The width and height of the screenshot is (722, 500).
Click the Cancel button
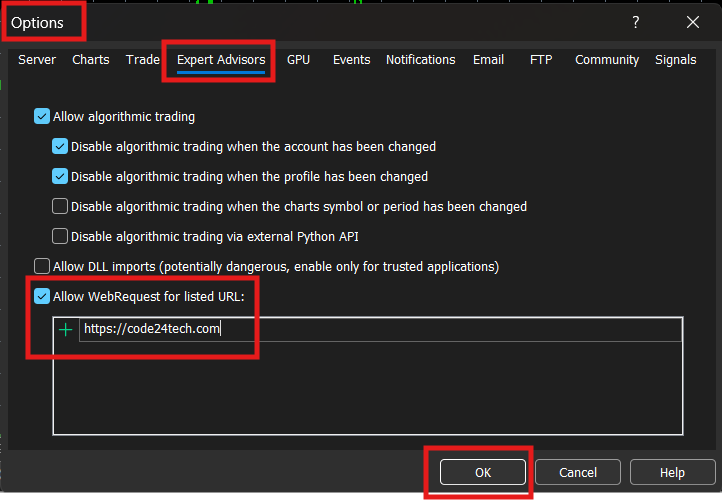coord(578,472)
